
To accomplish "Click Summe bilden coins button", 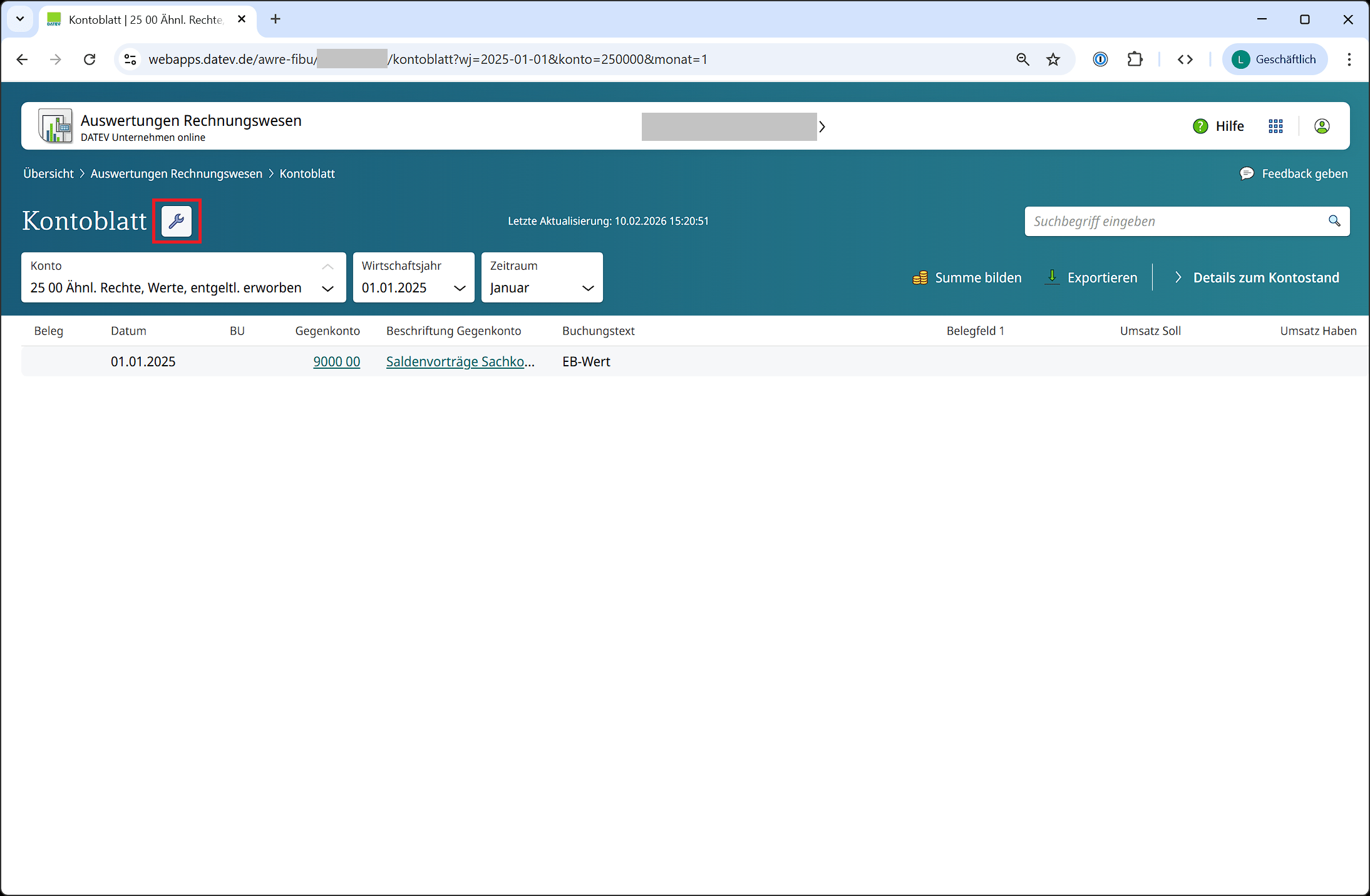I will [x=967, y=277].
